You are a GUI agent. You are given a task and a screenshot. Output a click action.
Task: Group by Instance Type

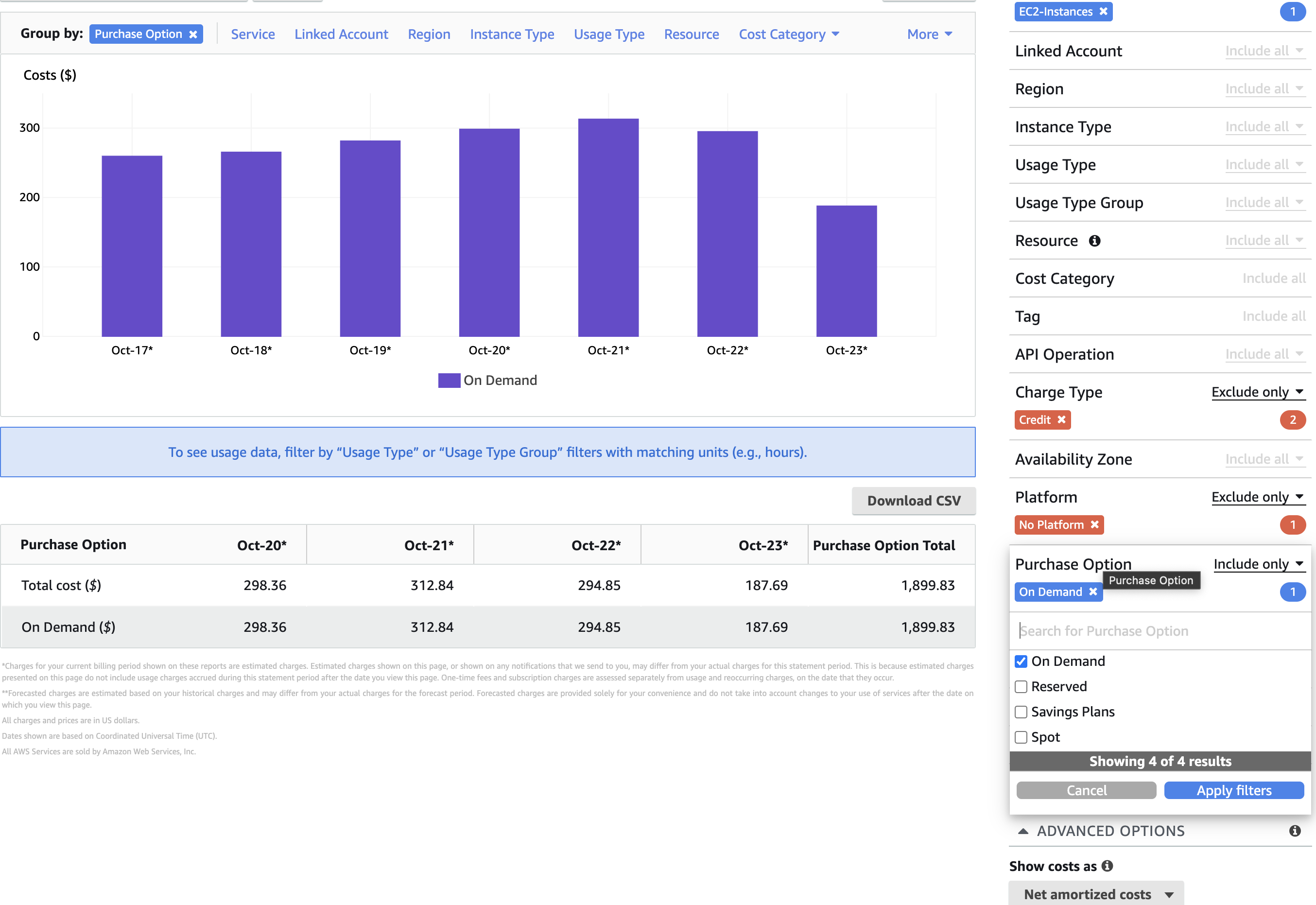(x=512, y=35)
